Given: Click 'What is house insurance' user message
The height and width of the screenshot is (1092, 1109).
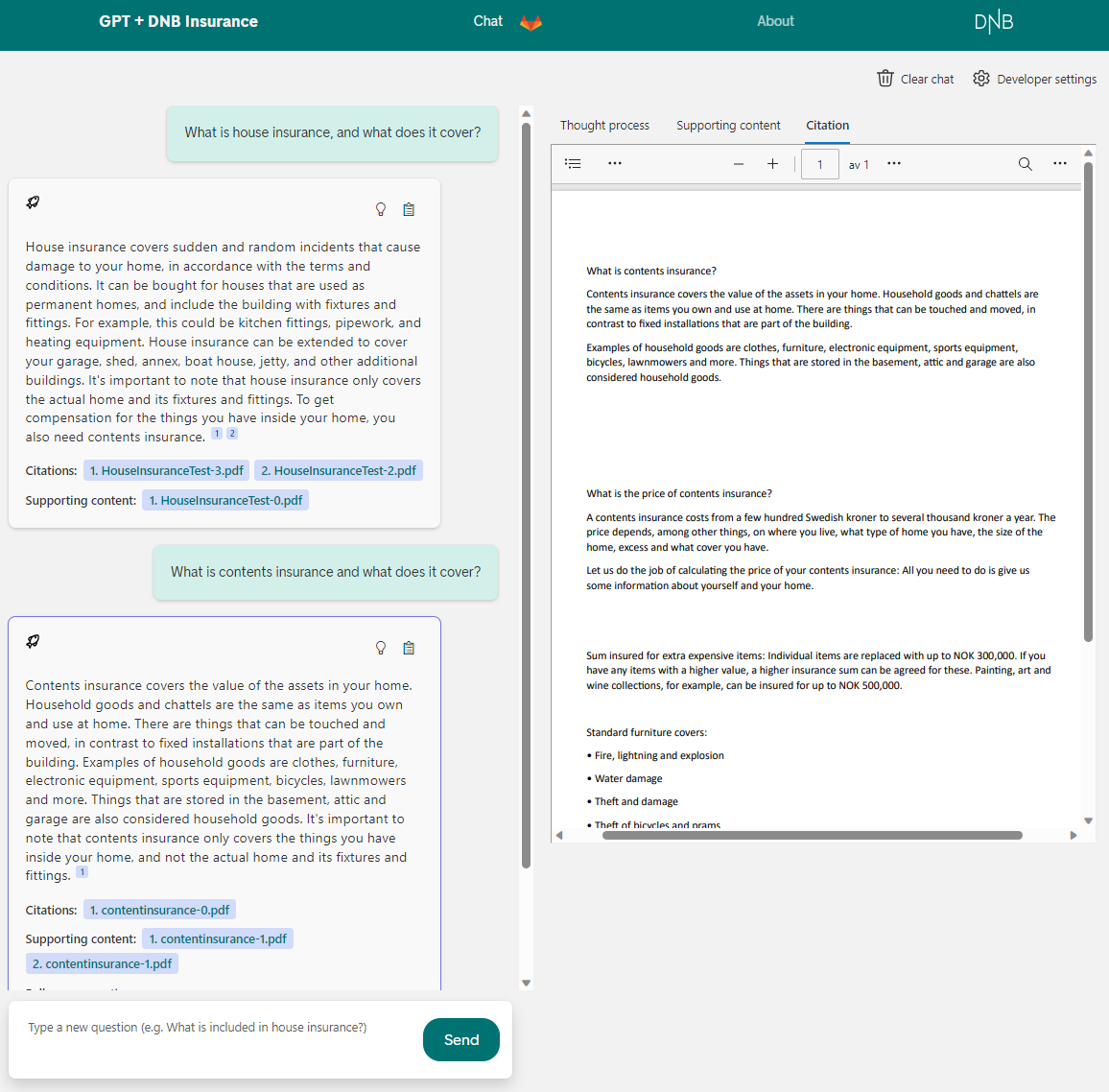Looking at the screenshot, I should coord(333,133).
